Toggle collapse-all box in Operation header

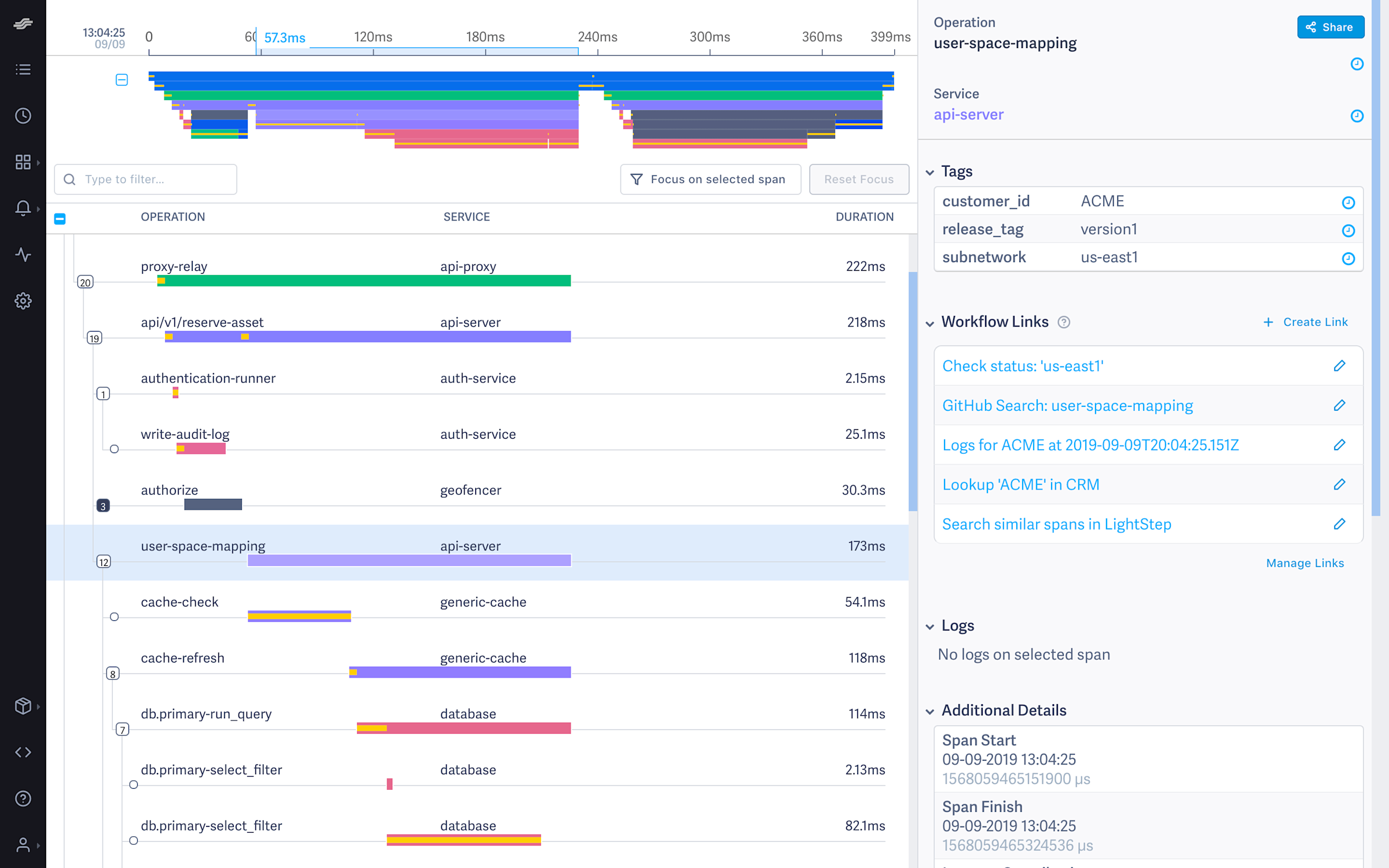[x=60, y=219]
